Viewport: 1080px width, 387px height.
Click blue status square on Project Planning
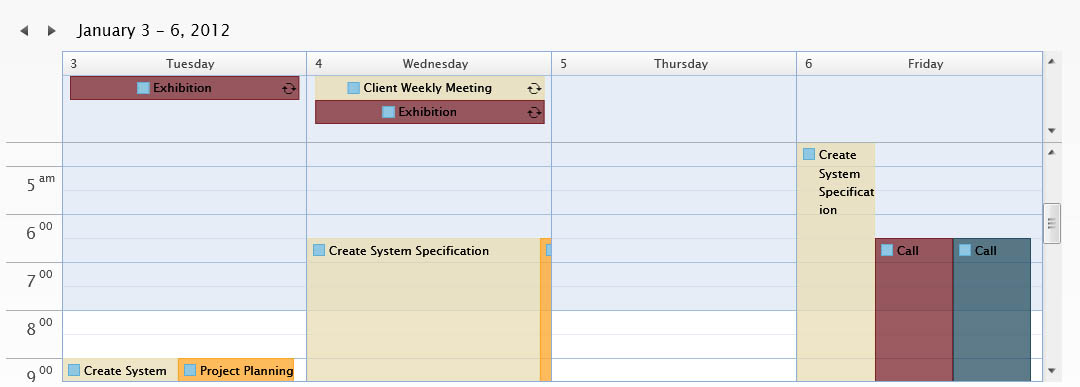click(x=190, y=370)
